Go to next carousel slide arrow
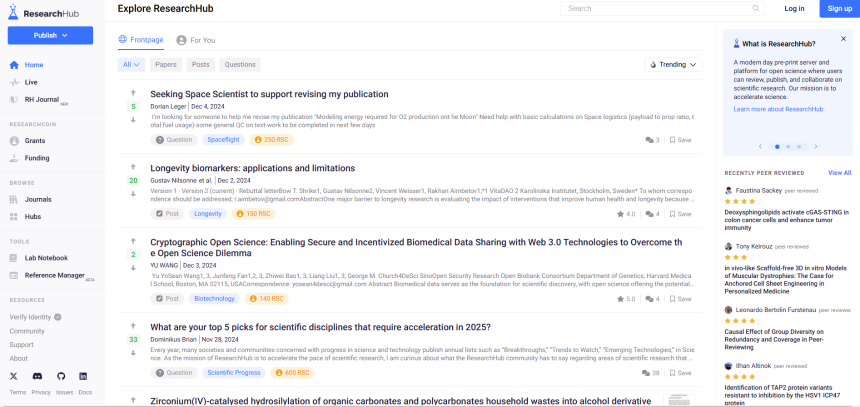This screenshot has height=407, width=860. coord(816,146)
